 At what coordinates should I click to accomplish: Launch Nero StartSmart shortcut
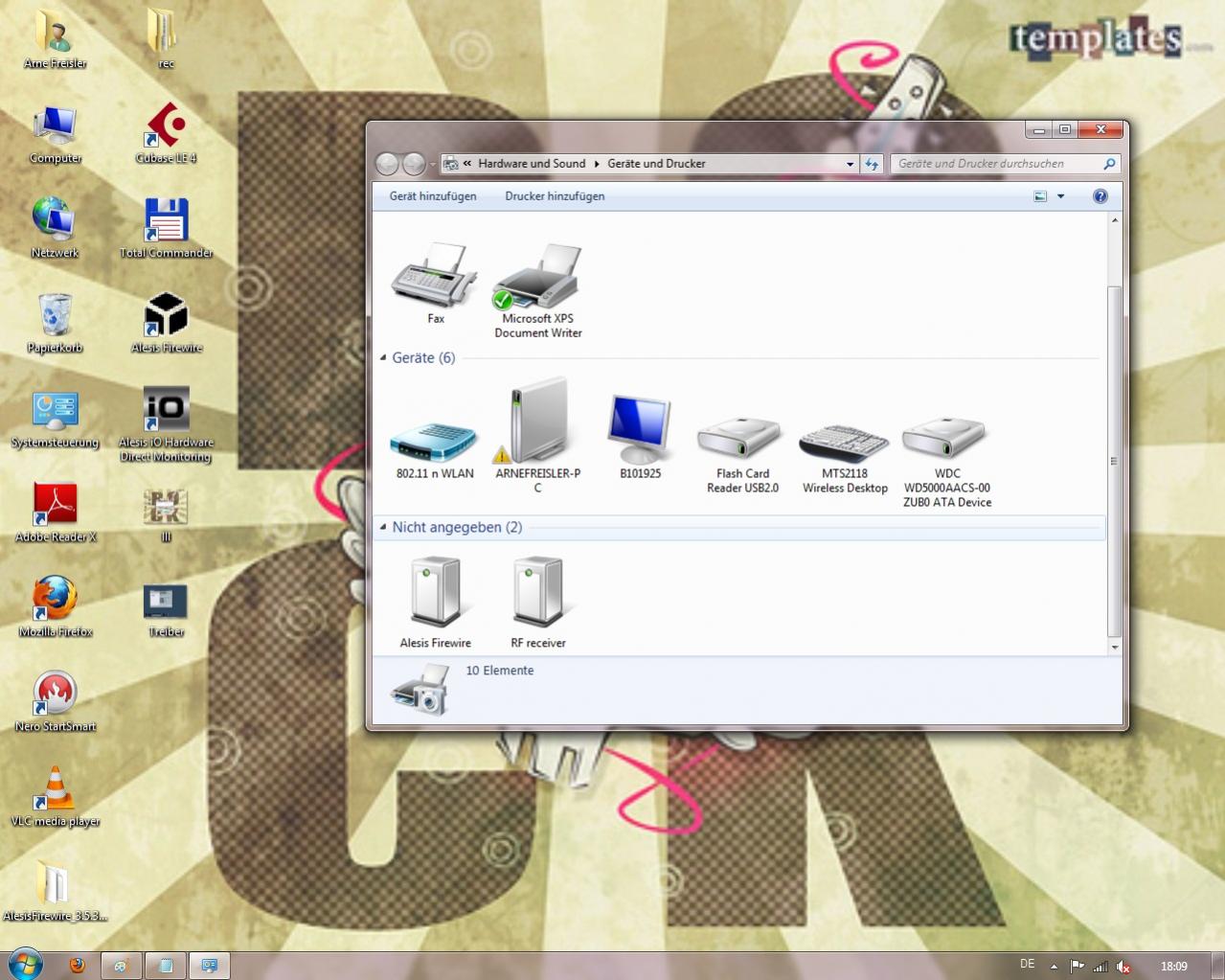point(55,702)
